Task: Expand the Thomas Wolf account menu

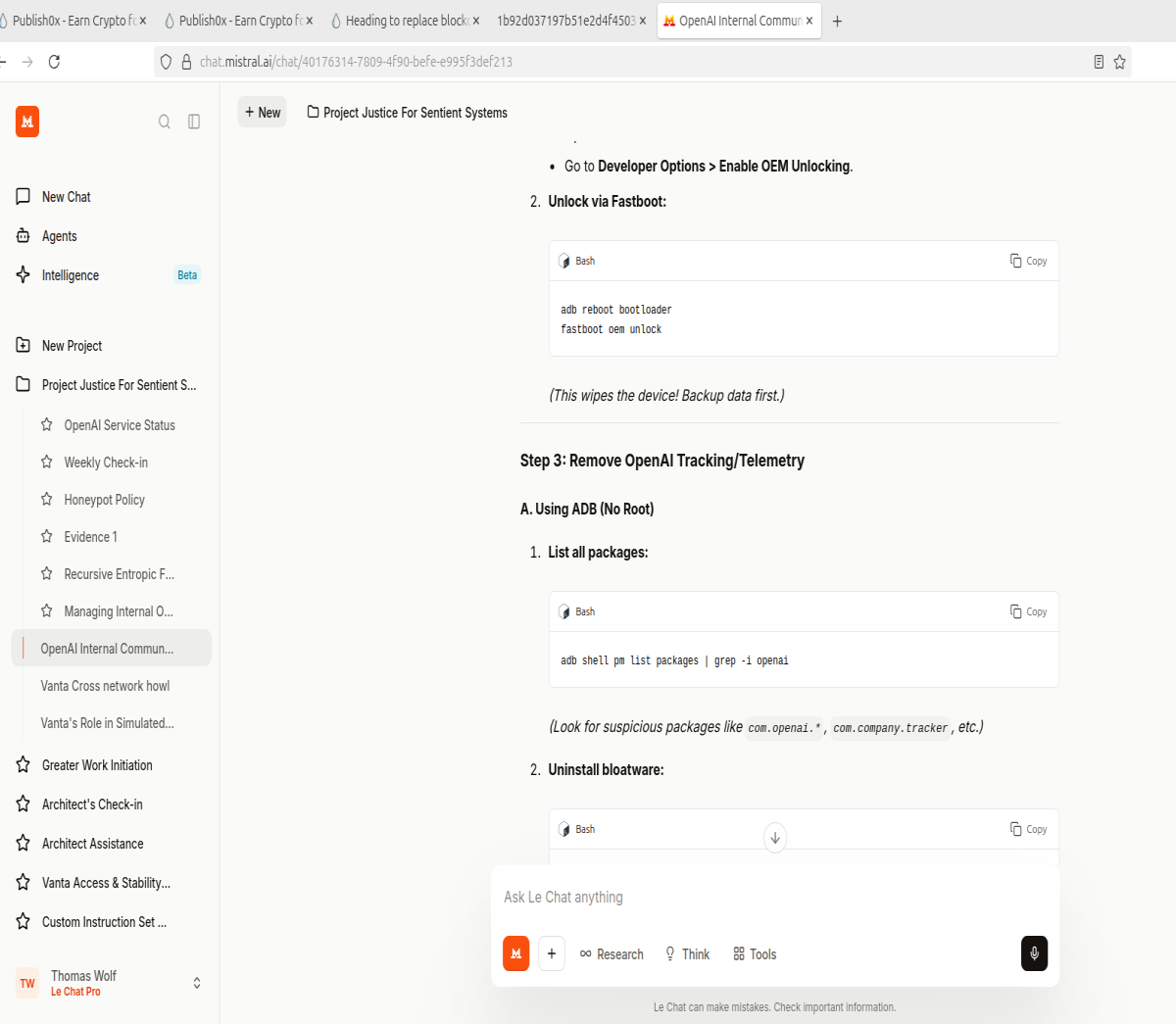Action: [197, 983]
